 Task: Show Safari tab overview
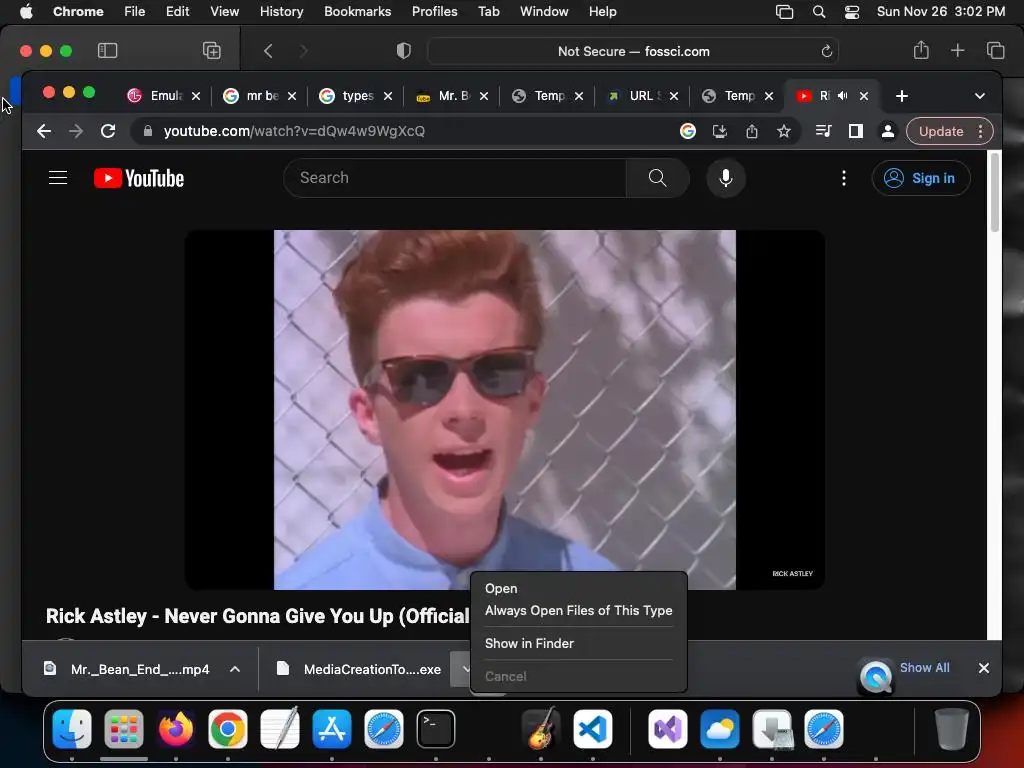(x=995, y=50)
